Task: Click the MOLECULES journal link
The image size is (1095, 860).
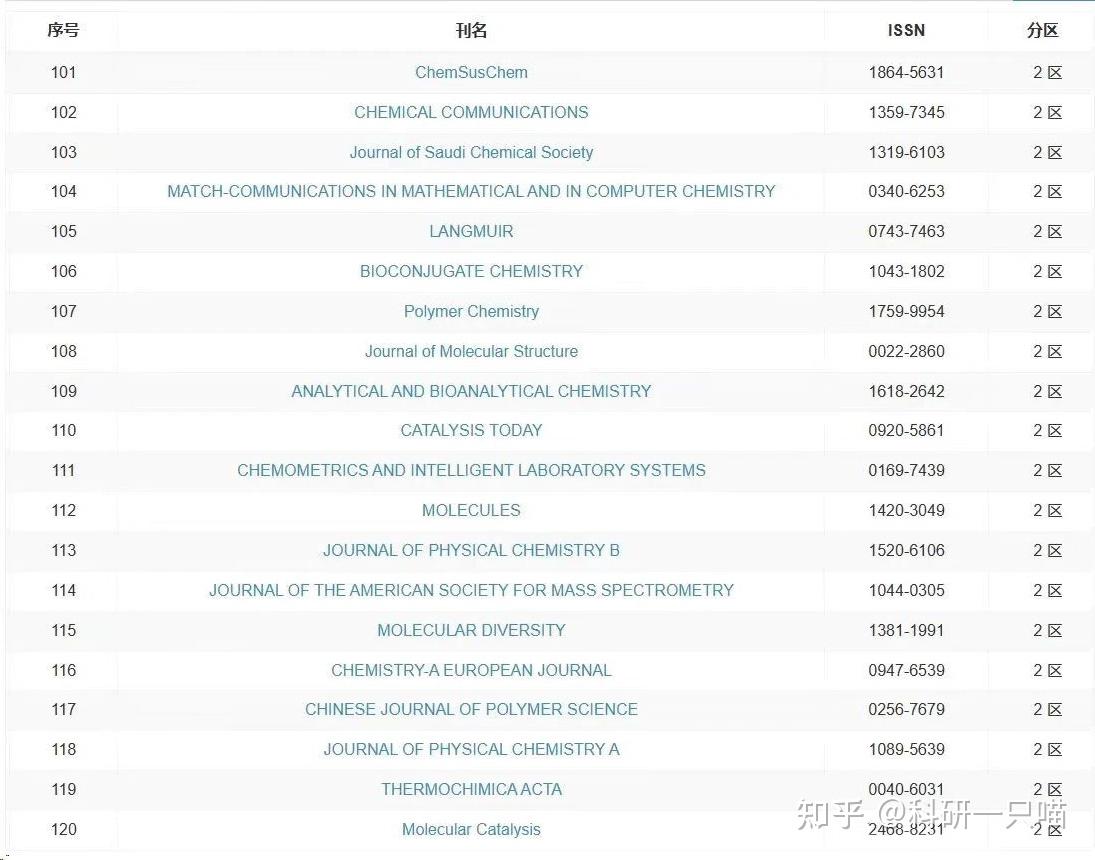Action: coord(471,510)
